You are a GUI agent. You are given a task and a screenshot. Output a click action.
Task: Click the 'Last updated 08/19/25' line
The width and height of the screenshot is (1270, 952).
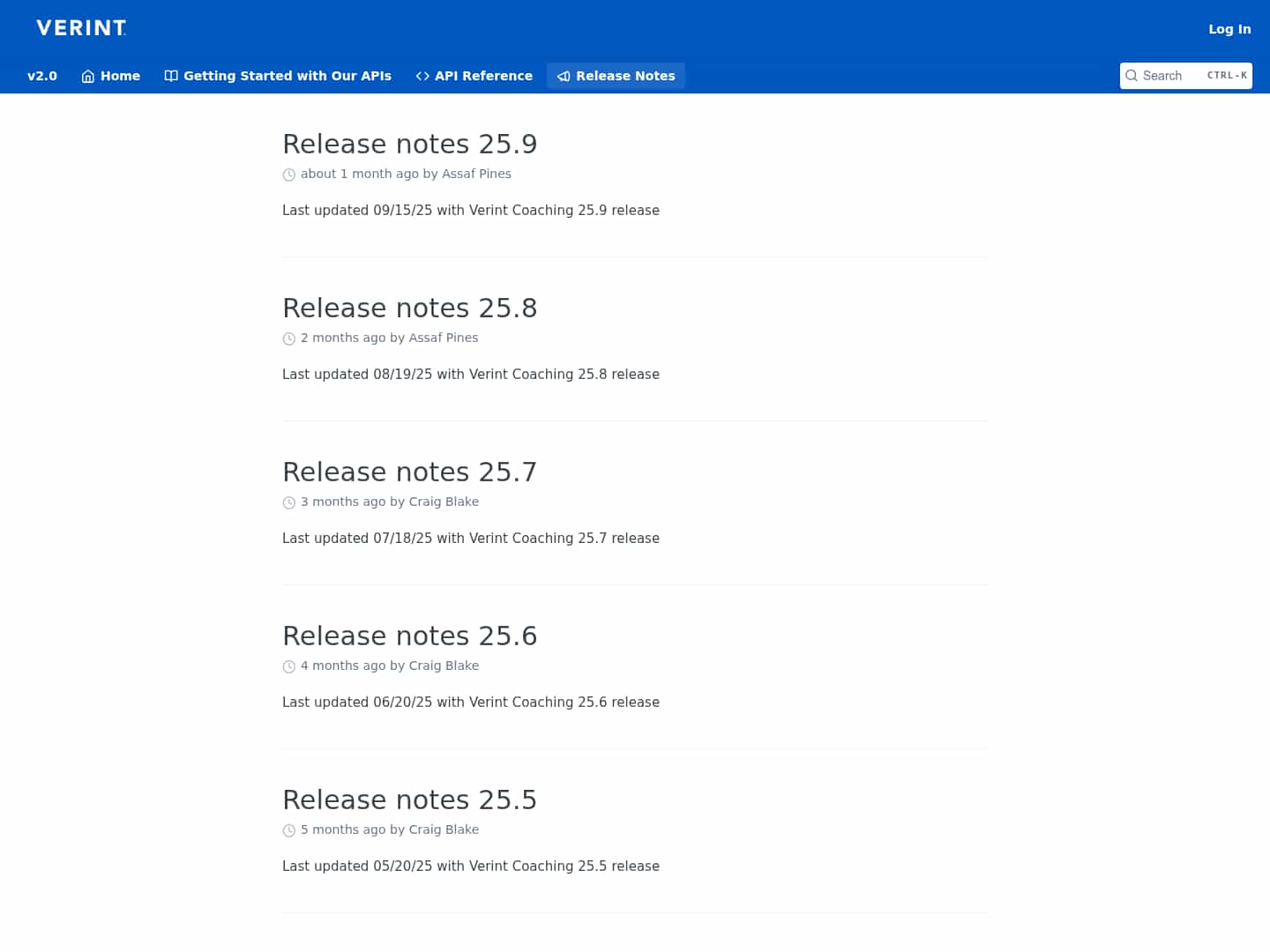pyautogui.click(x=471, y=374)
